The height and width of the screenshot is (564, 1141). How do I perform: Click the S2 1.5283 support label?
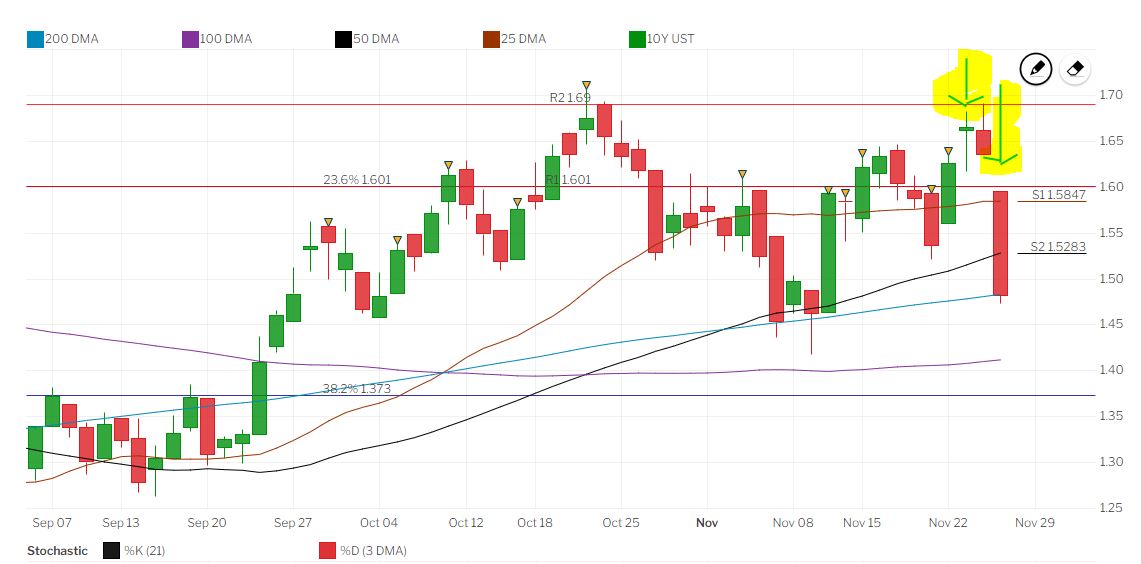(1059, 246)
